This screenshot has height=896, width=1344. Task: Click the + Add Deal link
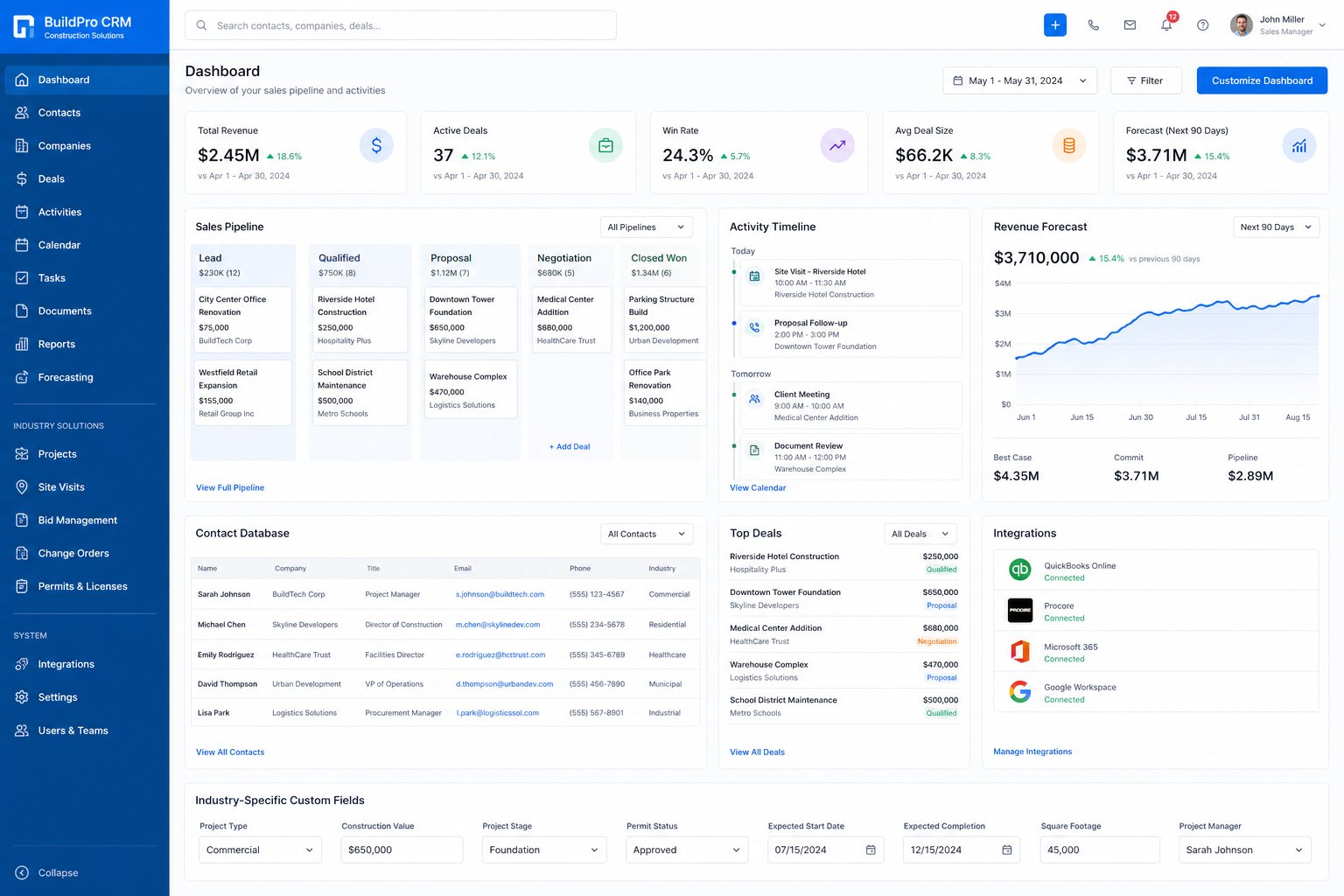pyautogui.click(x=570, y=446)
